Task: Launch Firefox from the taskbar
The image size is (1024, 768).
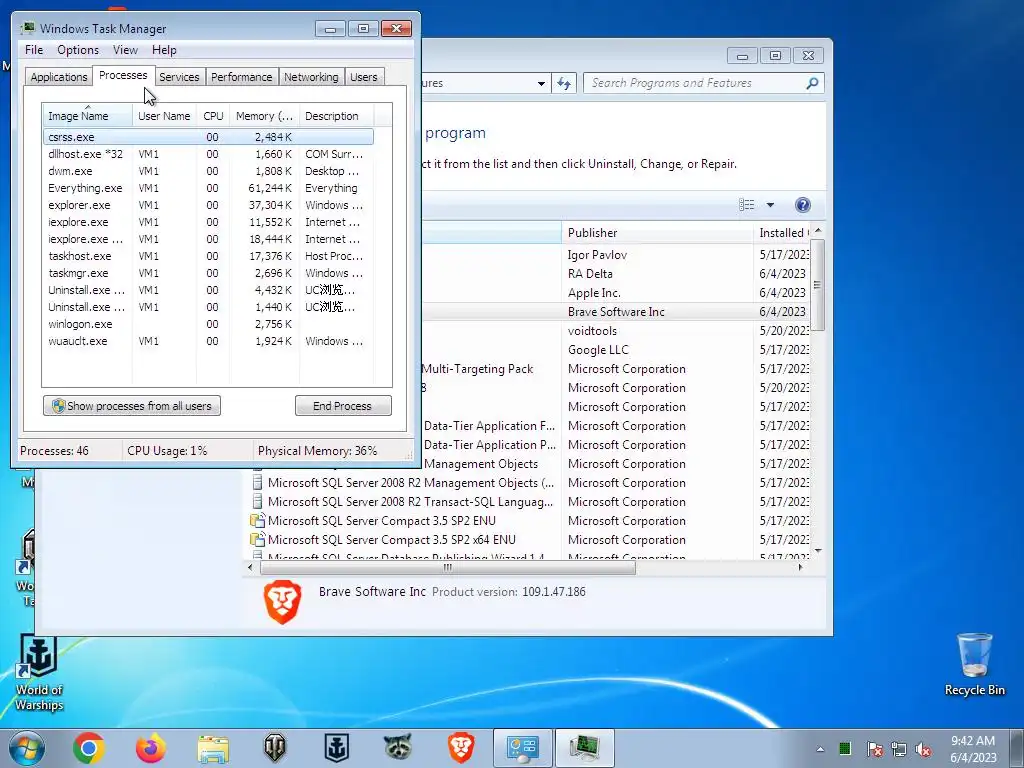Action: [x=151, y=748]
